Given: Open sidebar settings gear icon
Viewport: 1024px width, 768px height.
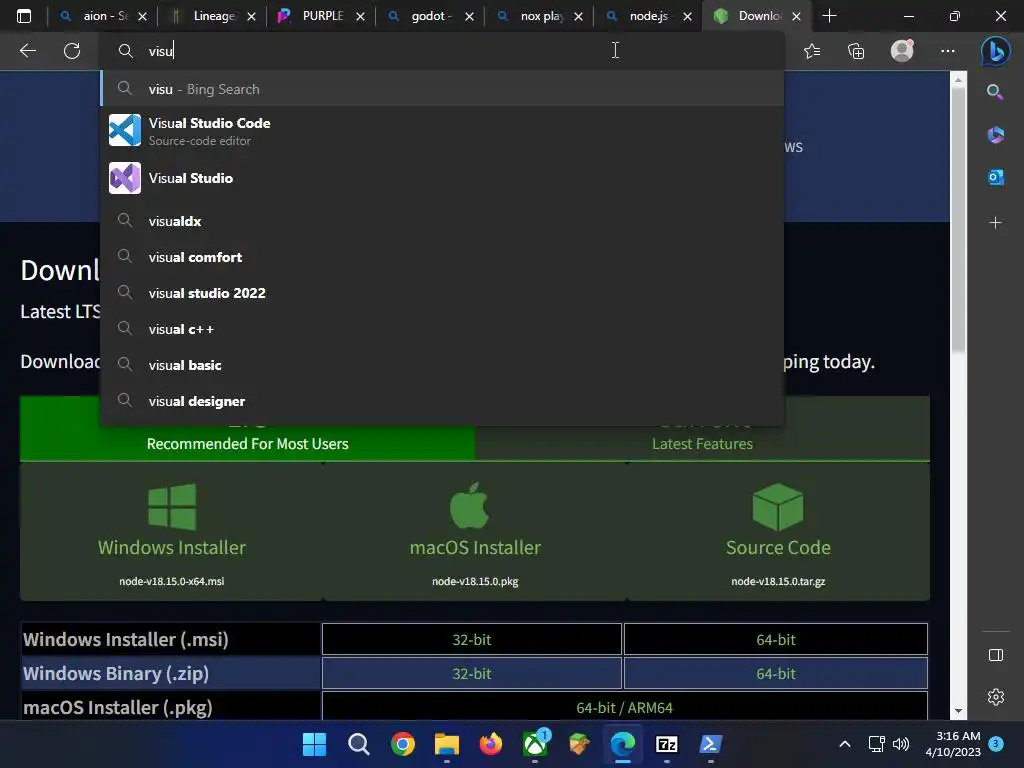Looking at the screenshot, I should tap(995, 697).
